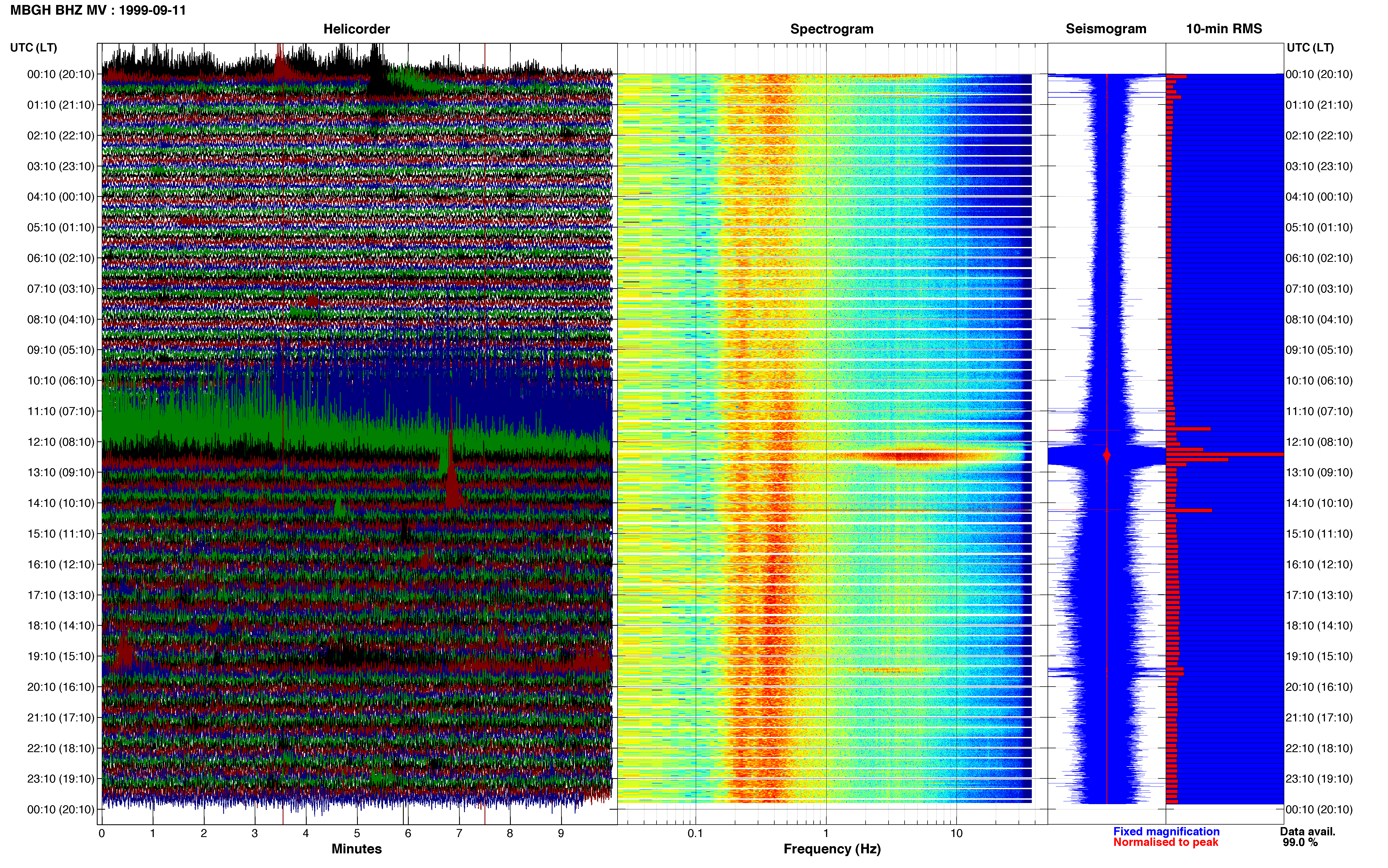Click minute tick 9 on Helicorder axis
This screenshot has width=1388, height=868.
[561, 833]
